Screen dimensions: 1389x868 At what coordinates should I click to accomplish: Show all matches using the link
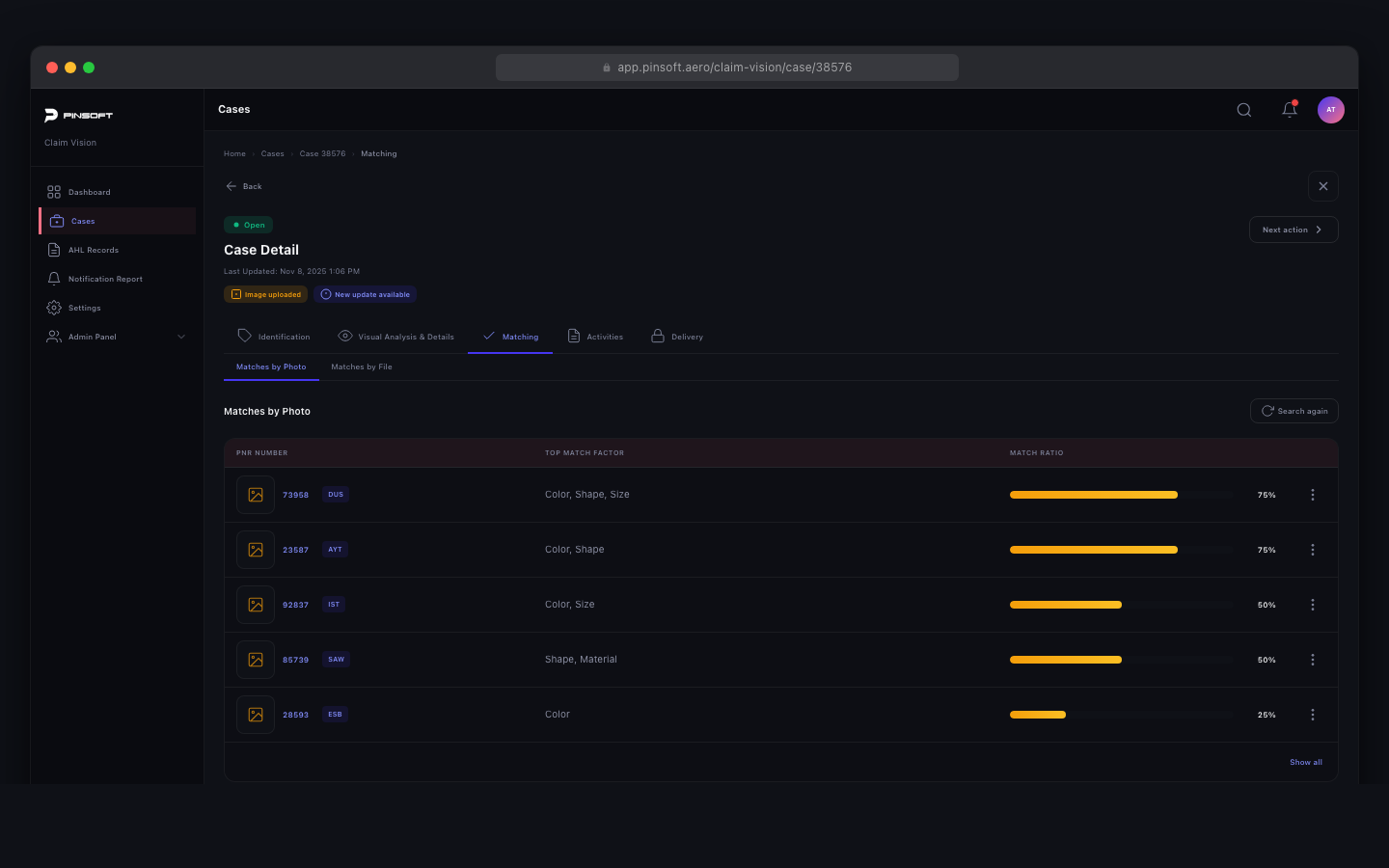[x=1306, y=762]
